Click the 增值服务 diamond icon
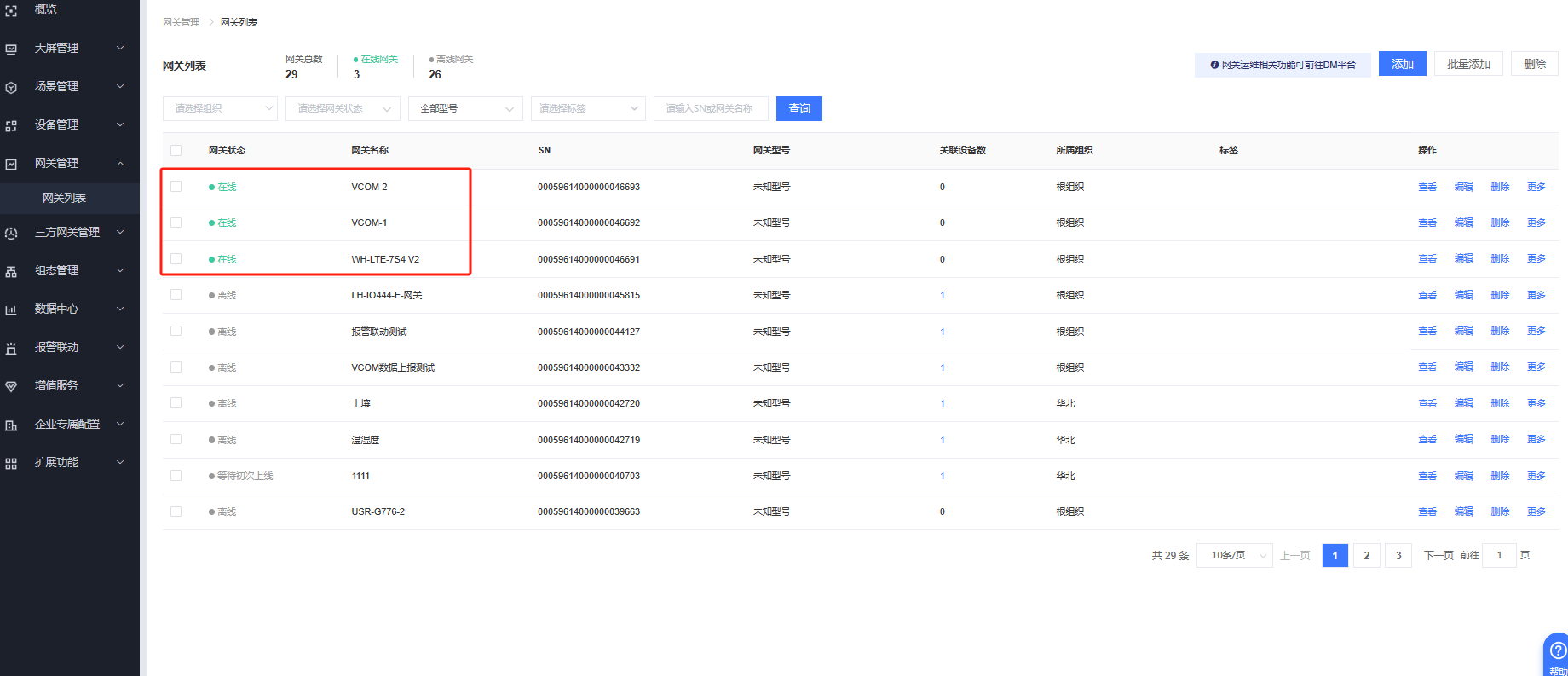The height and width of the screenshot is (676, 1568). [x=11, y=386]
